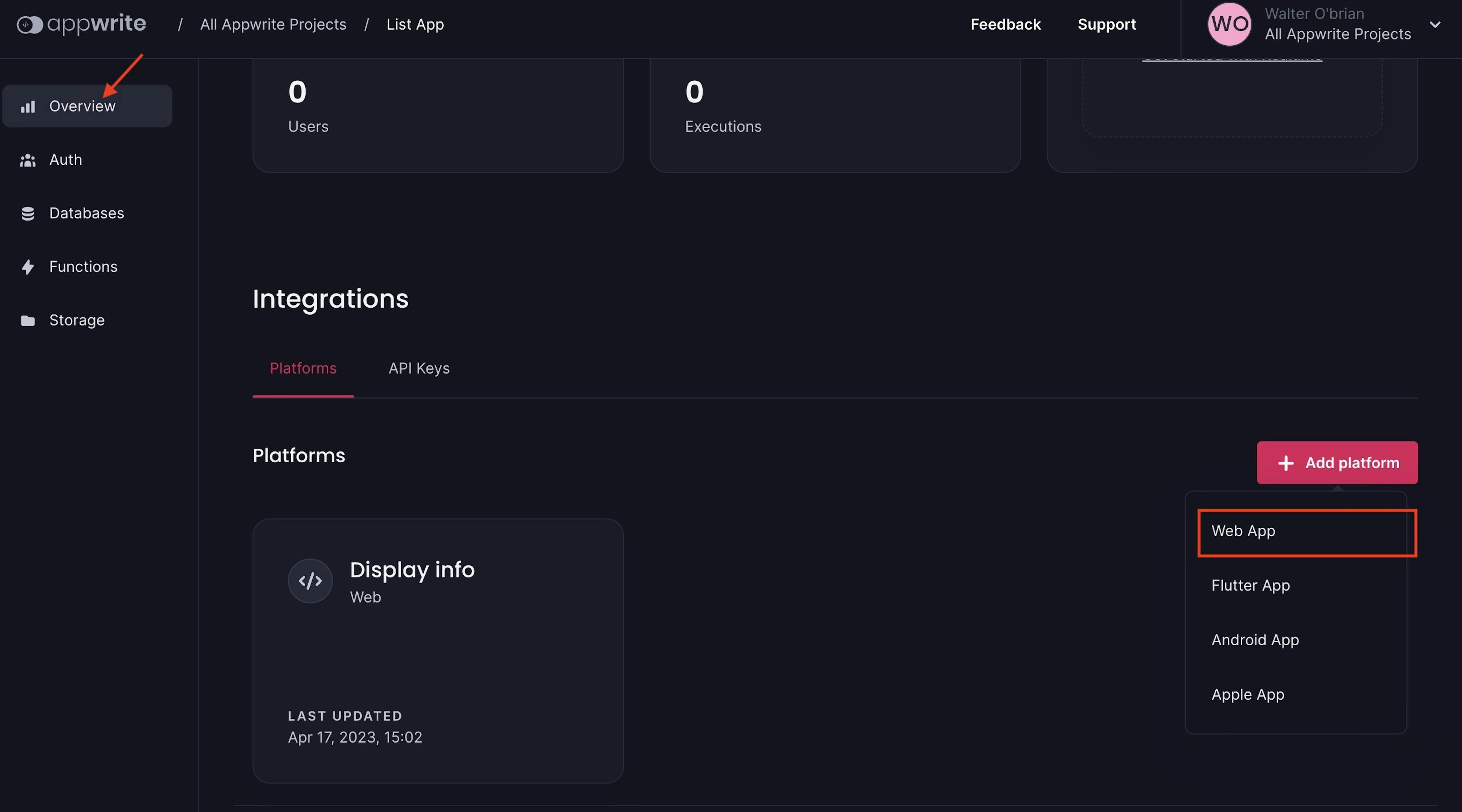The image size is (1462, 812).
Task: Click the Appwrite logo
Action: (x=81, y=24)
